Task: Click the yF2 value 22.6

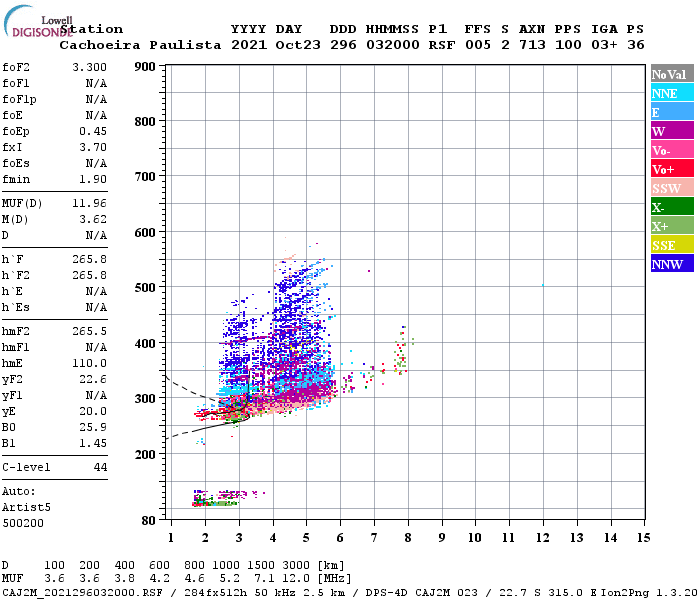Action: click(93, 379)
